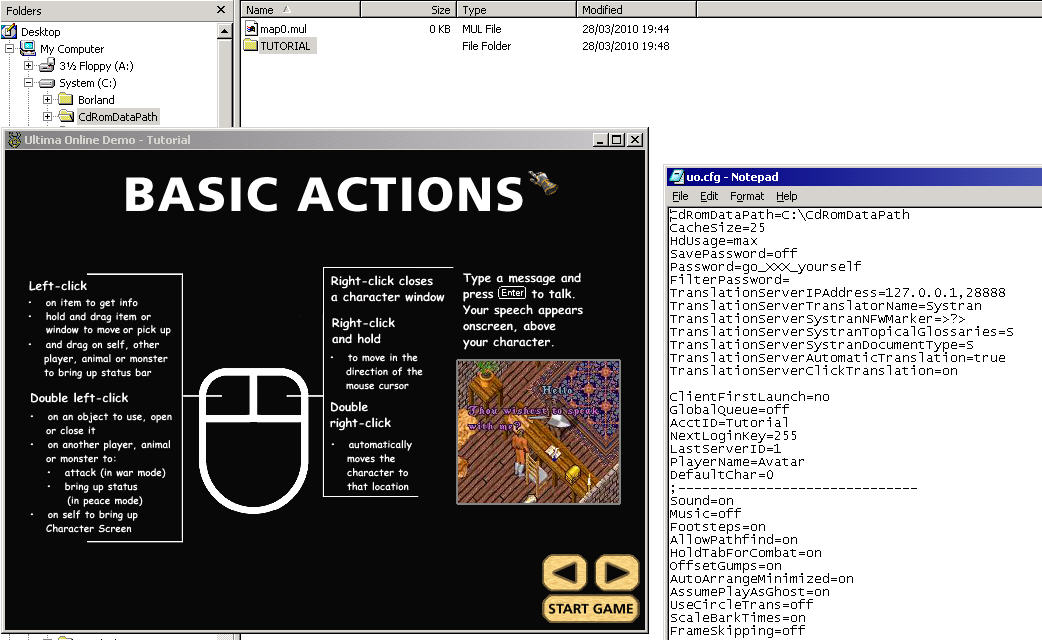Image resolution: width=1042 pixels, height=640 pixels.
Task: Click 'CdRomDataPath=C:\CdRomDataPath' line in Notepad
Action: 789,215
